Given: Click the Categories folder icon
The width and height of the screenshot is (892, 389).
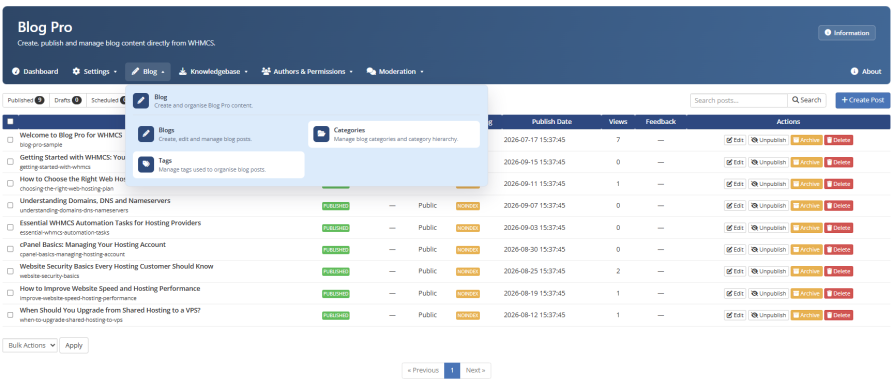Looking at the screenshot, I should pyautogui.click(x=321, y=134).
